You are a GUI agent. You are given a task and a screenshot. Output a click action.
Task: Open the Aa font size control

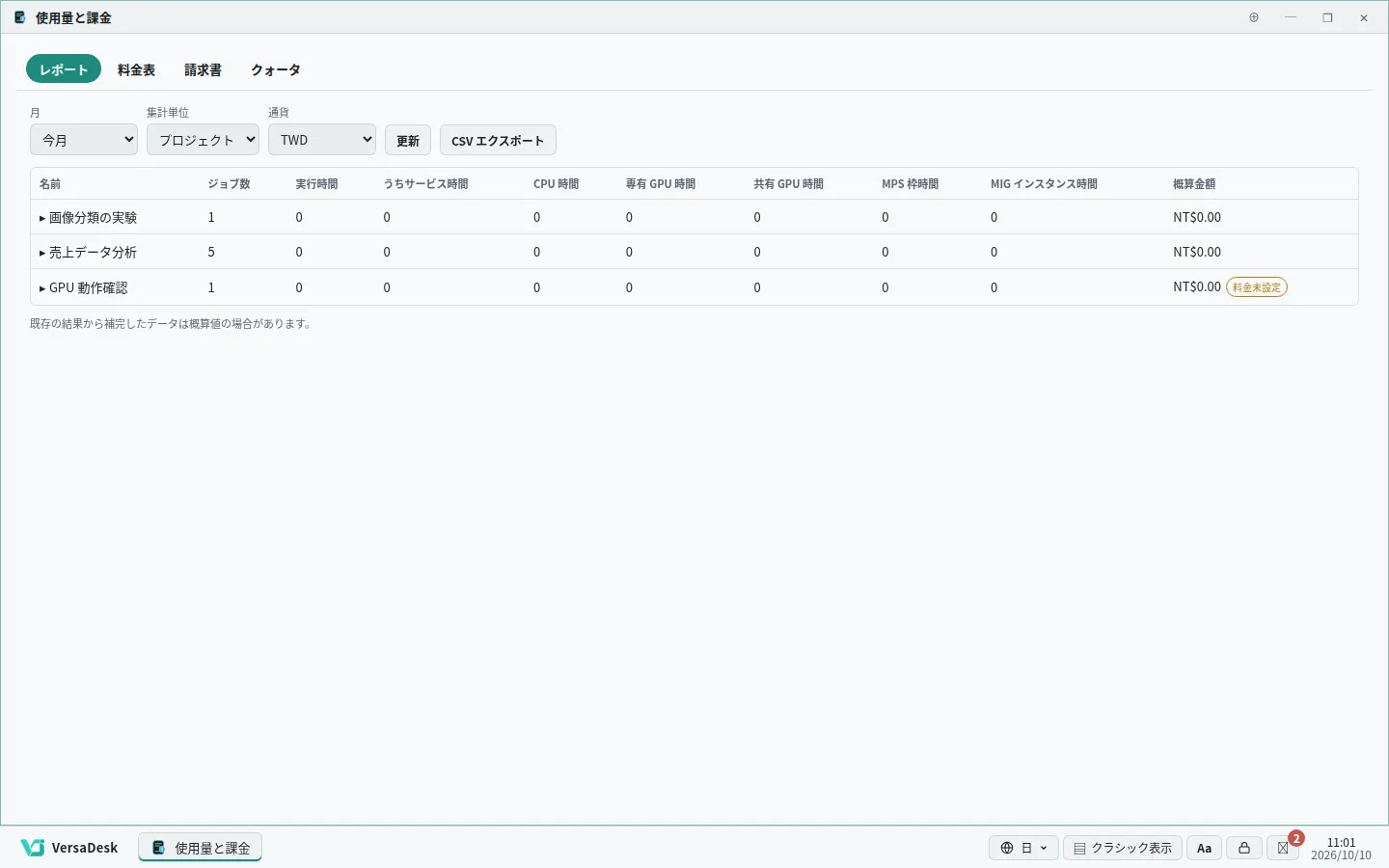coord(1204,848)
